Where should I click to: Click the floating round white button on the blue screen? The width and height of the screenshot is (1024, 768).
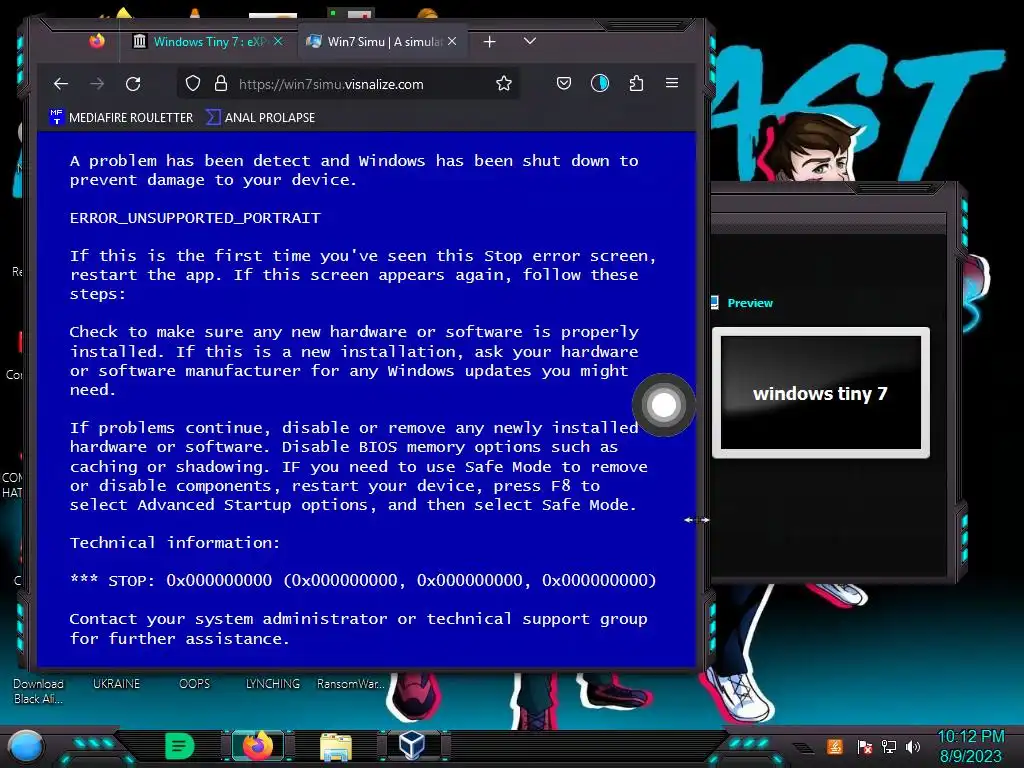664,405
